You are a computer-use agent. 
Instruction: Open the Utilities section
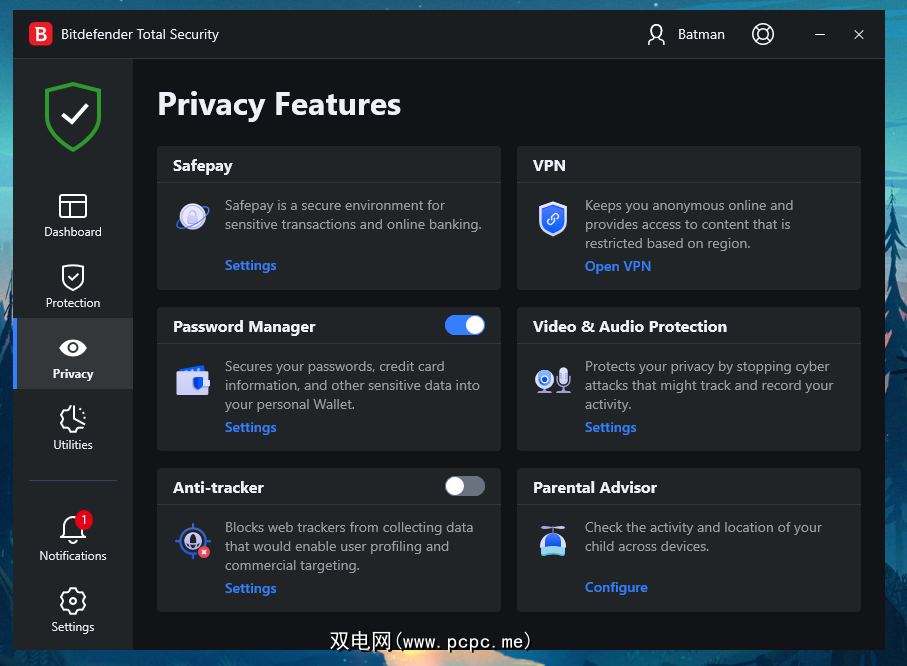click(73, 428)
